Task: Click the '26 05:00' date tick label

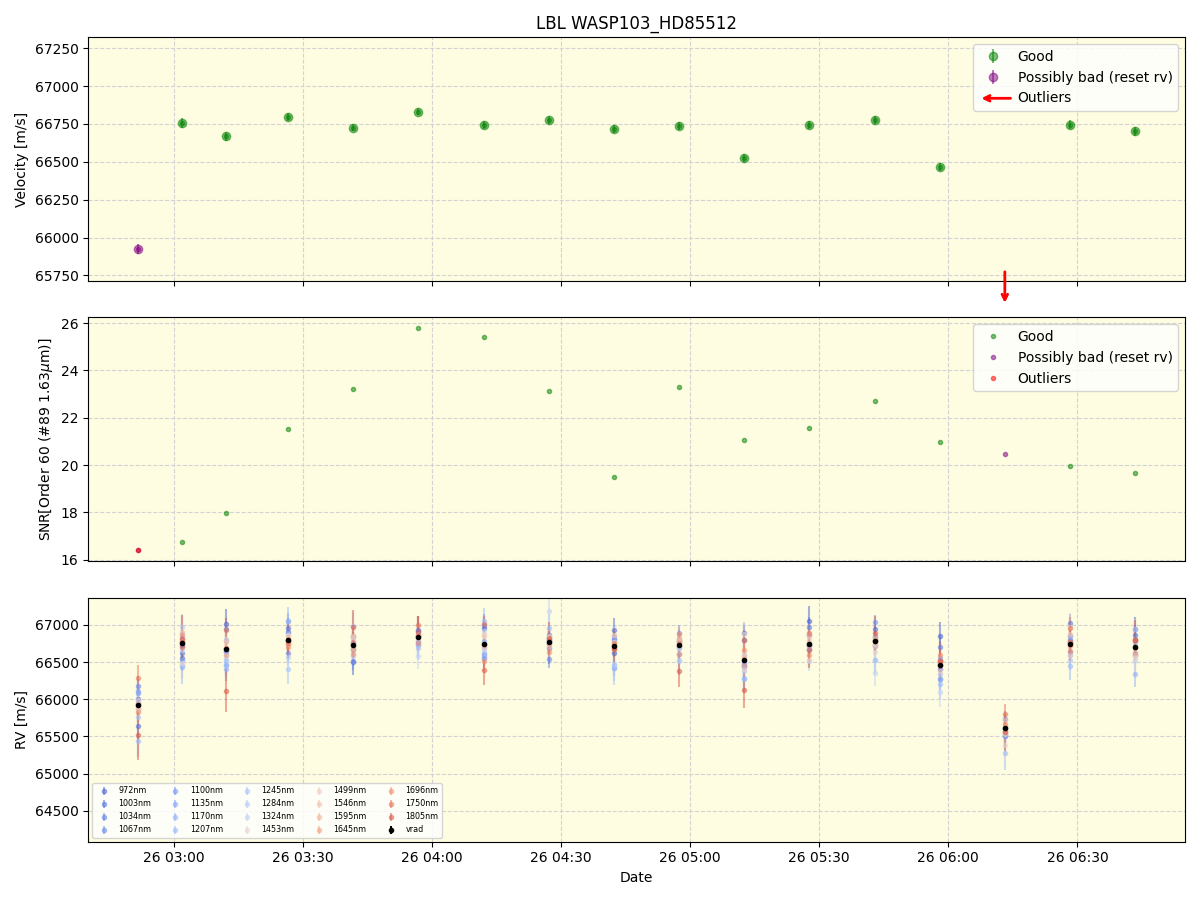Action: coord(690,857)
